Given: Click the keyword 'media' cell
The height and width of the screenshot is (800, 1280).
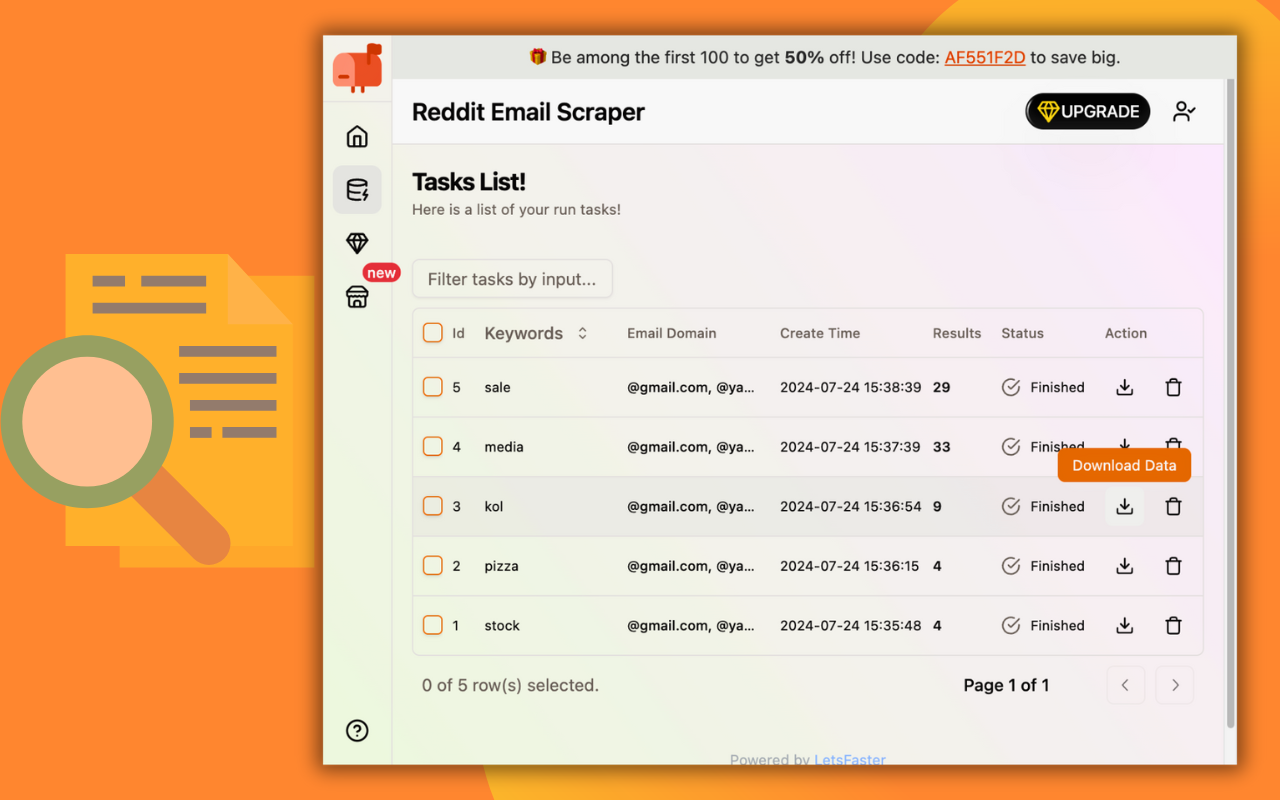Looking at the screenshot, I should [x=504, y=447].
